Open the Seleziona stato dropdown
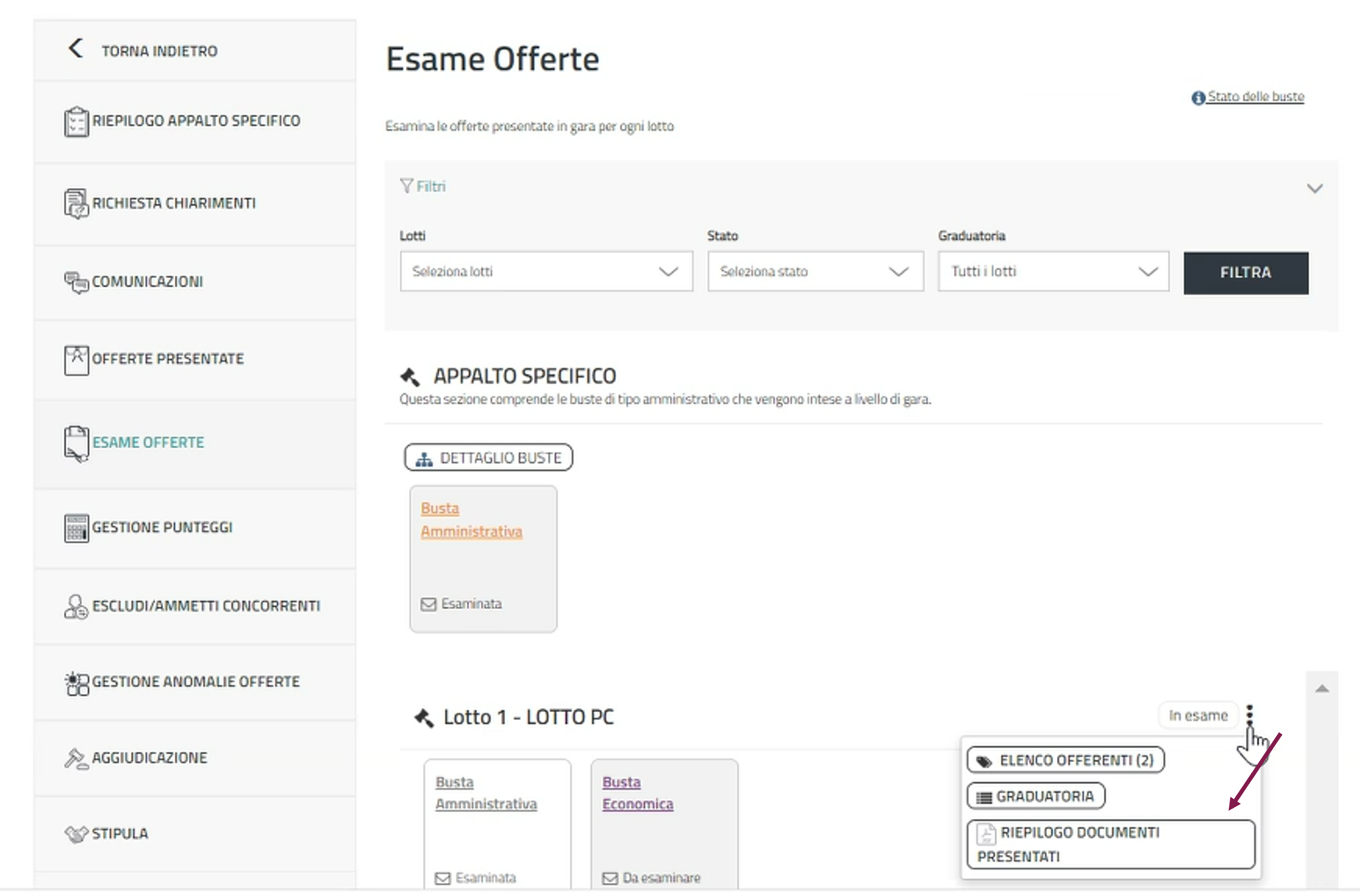Viewport: 1360px width, 896px height. click(815, 271)
